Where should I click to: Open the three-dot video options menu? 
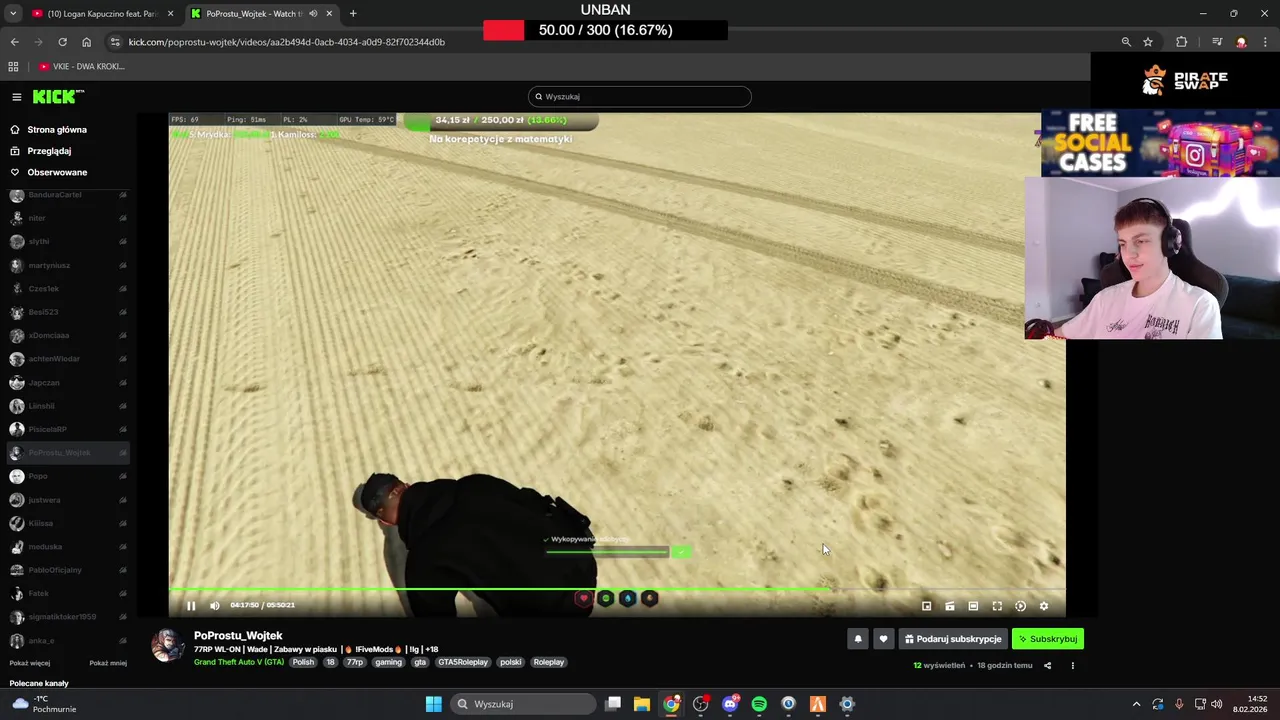(x=1073, y=666)
